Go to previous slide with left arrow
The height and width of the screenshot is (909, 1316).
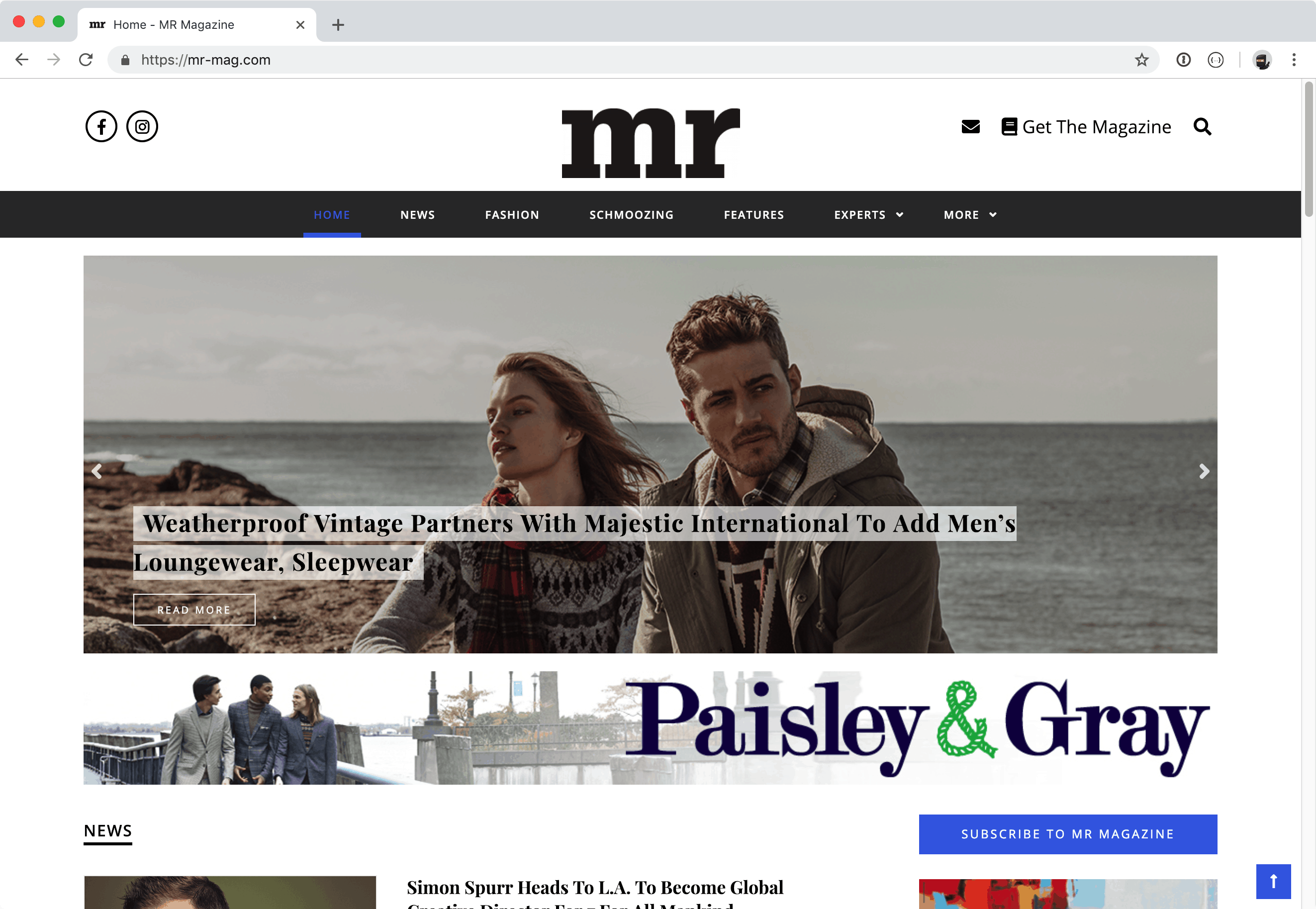click(97, 471)
